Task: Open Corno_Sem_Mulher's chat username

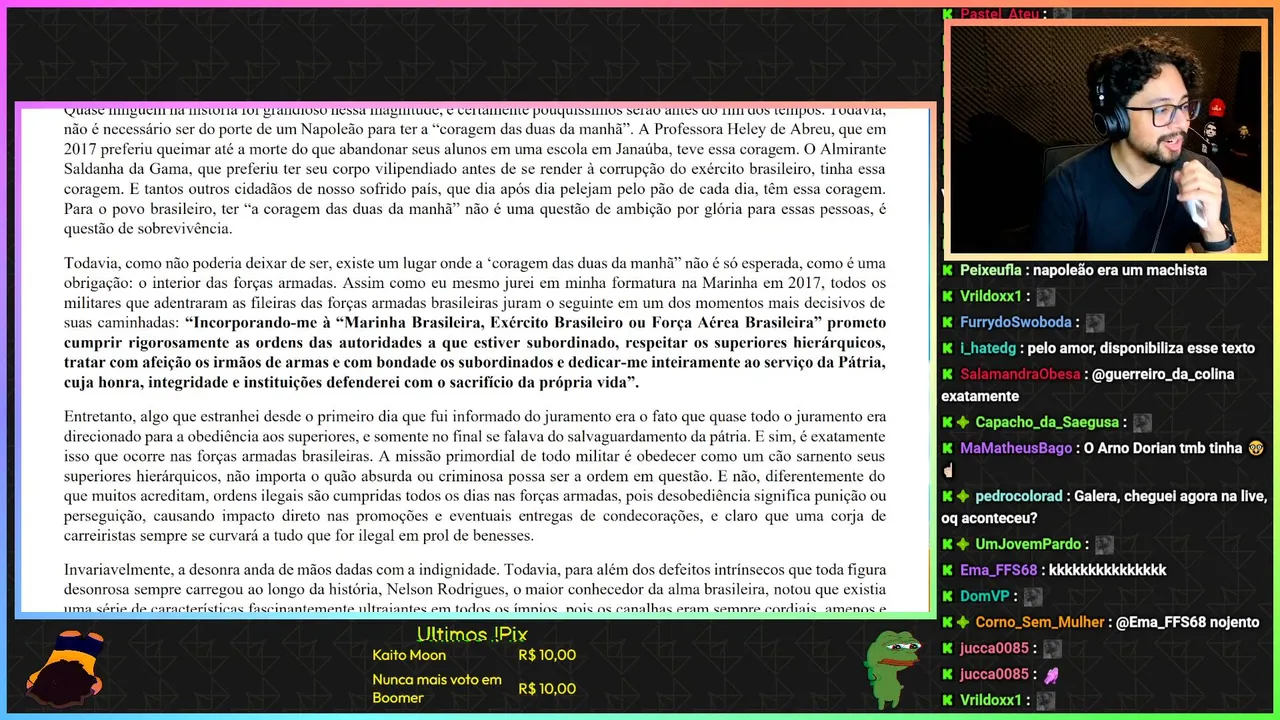Action: click(x=1041, y=623)
